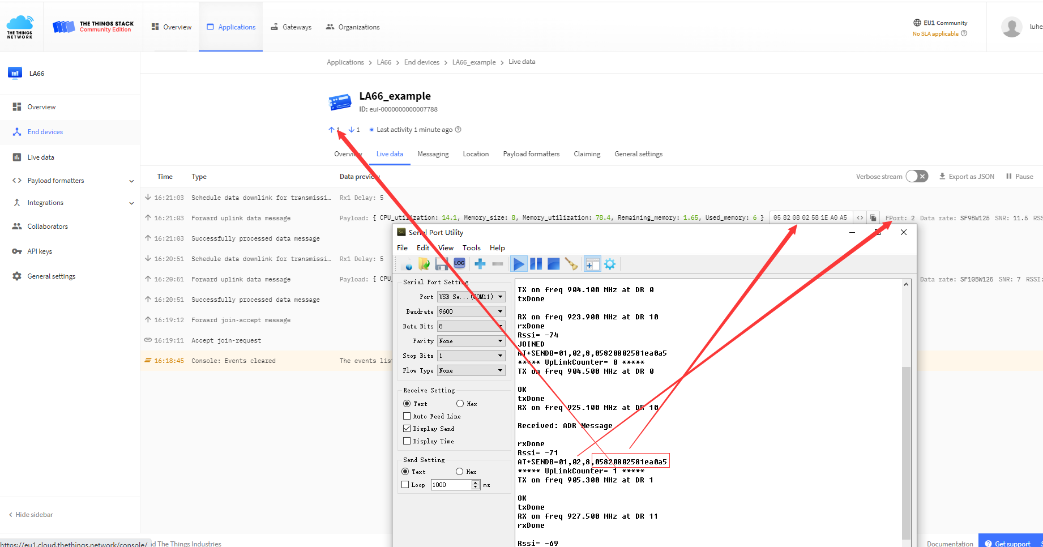Image resolution: width=1043 pixels, height=547 pixels.
Task: Switch to the Location tab
Action: (x=476, y=154)
